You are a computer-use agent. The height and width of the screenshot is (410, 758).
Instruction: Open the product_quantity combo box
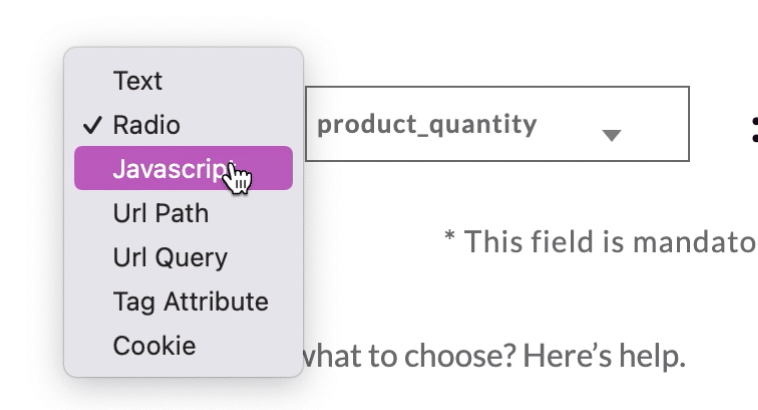coord(497,124)
